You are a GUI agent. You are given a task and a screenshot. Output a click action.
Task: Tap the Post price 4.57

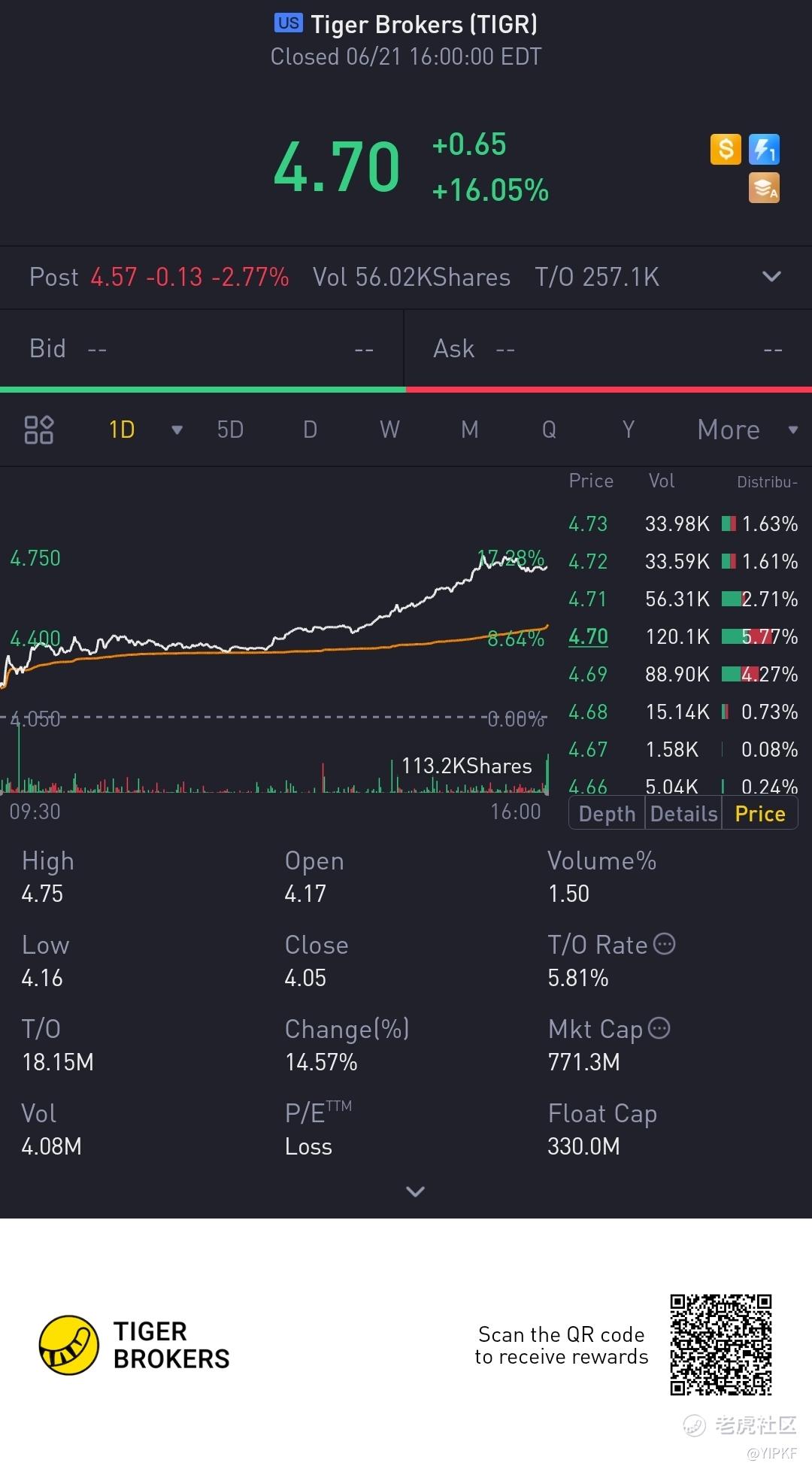coord(114,277)
